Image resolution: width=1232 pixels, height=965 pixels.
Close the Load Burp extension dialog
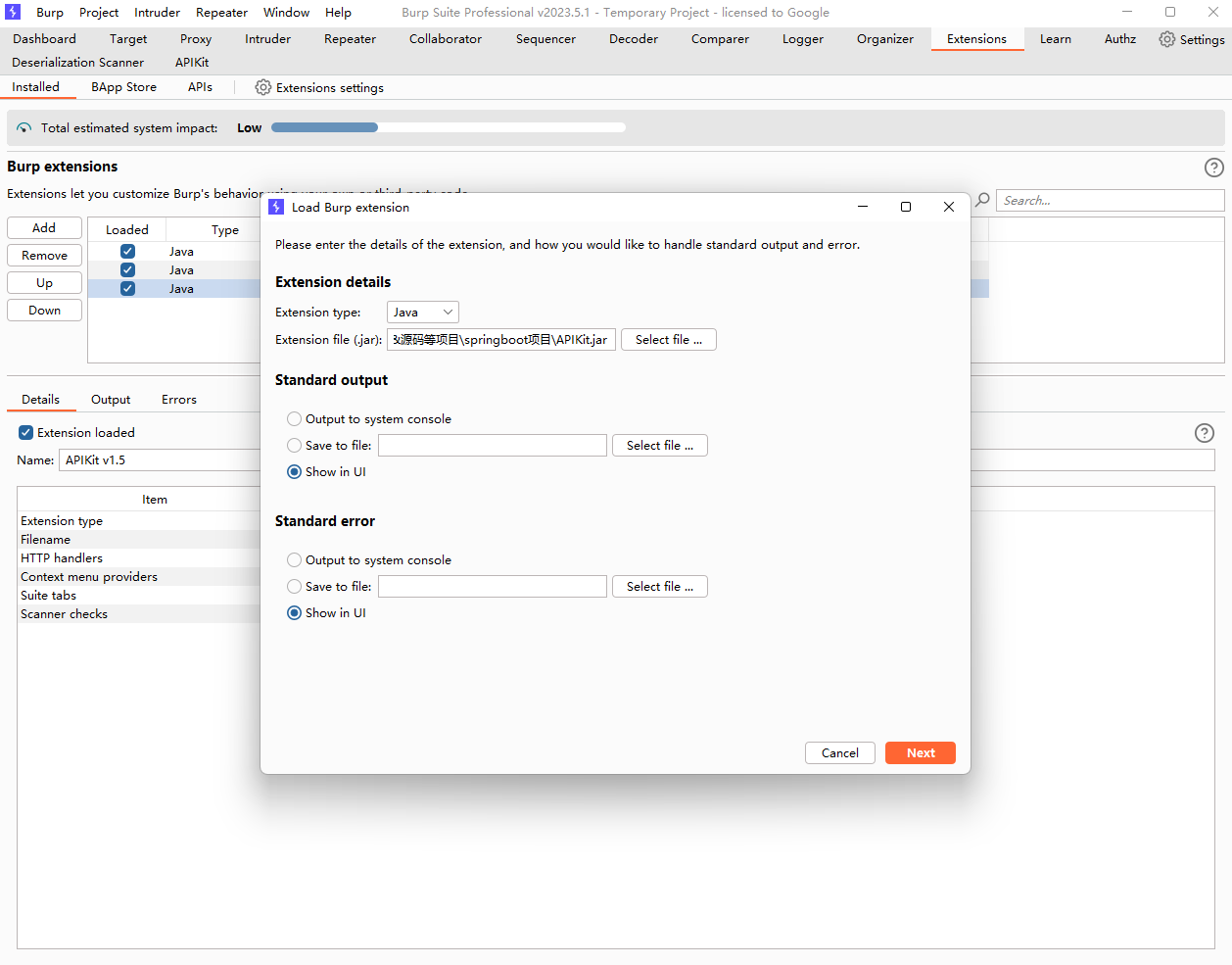pos(948,207)
